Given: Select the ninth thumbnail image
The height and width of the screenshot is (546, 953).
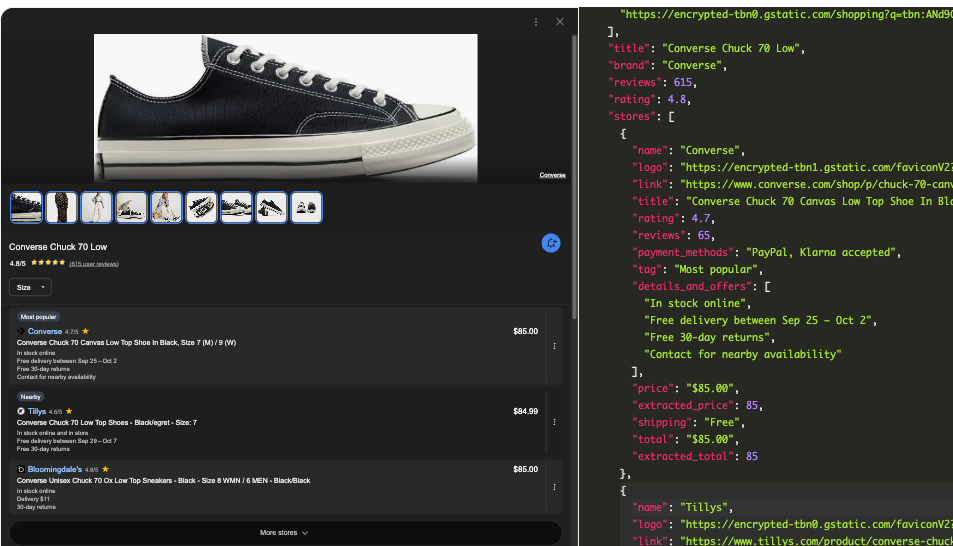Looking at the screenshot, I should pos(306,207).
